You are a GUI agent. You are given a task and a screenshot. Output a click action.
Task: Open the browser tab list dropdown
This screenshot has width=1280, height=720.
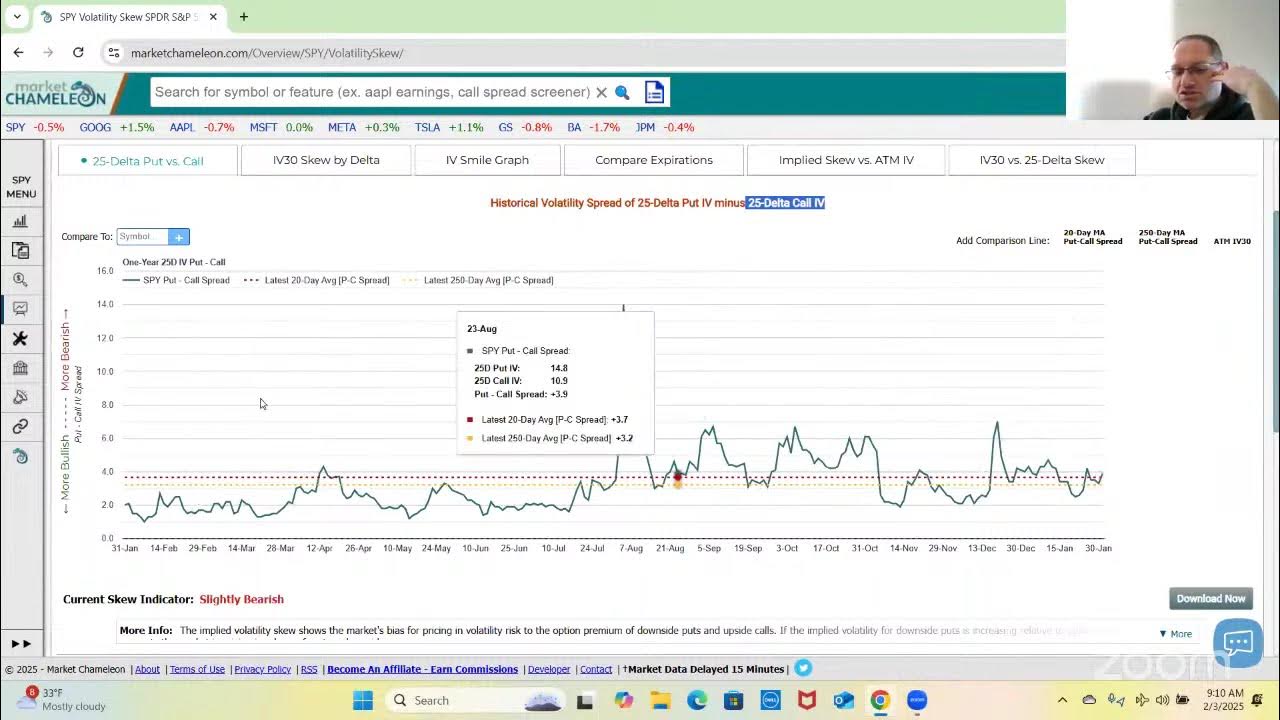click(17, 17)
